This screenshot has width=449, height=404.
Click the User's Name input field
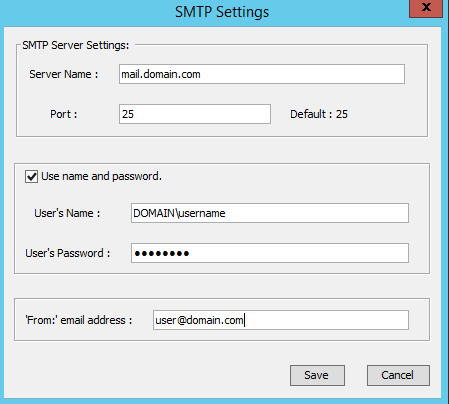[270, 213]
